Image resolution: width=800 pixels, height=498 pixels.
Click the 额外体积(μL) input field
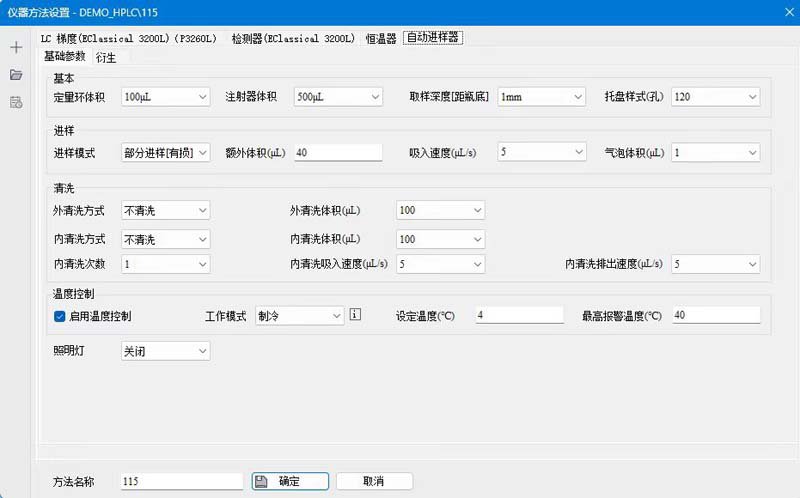pyautogui.click(x=338, y=152)
